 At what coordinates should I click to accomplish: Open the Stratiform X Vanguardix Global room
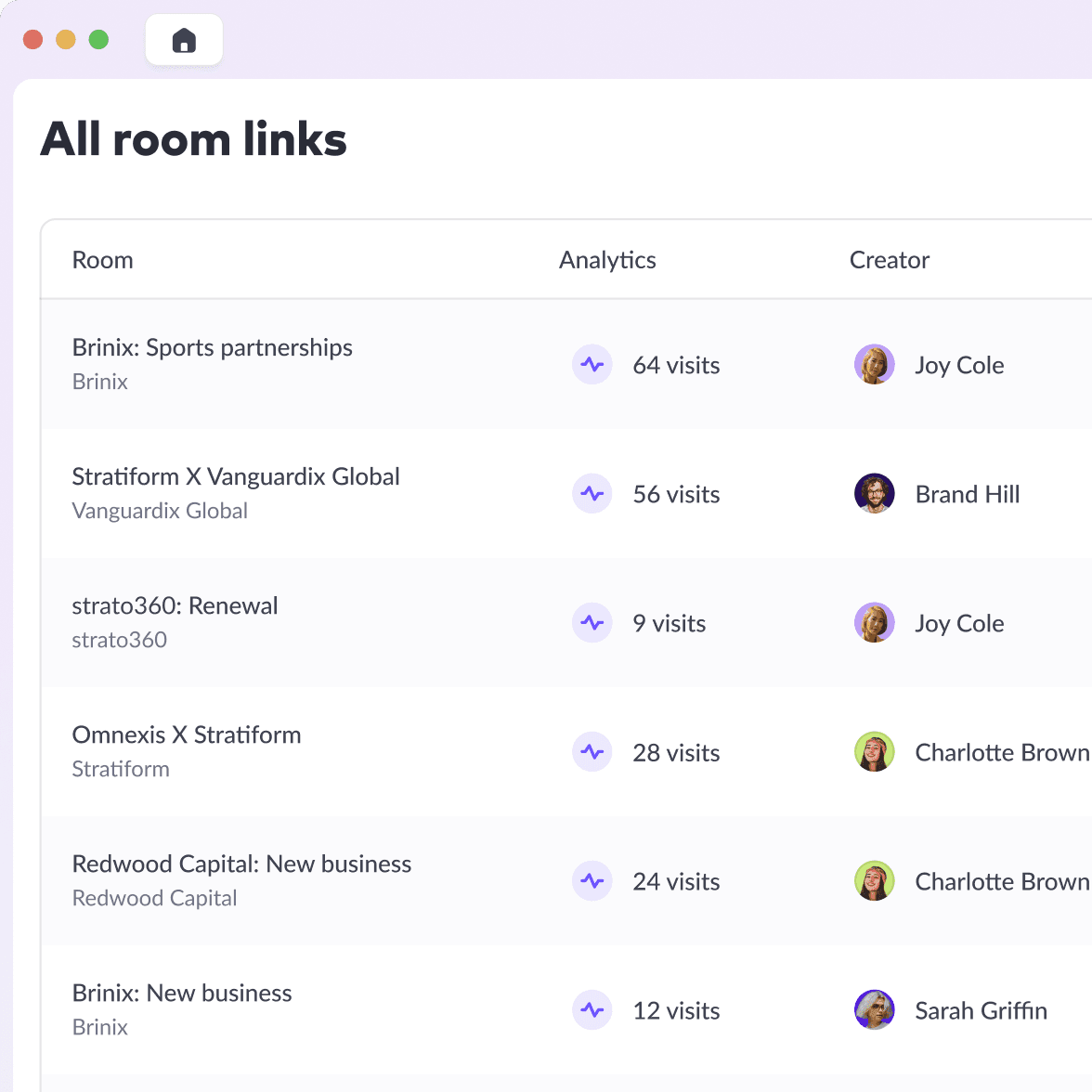click(236, 476)
